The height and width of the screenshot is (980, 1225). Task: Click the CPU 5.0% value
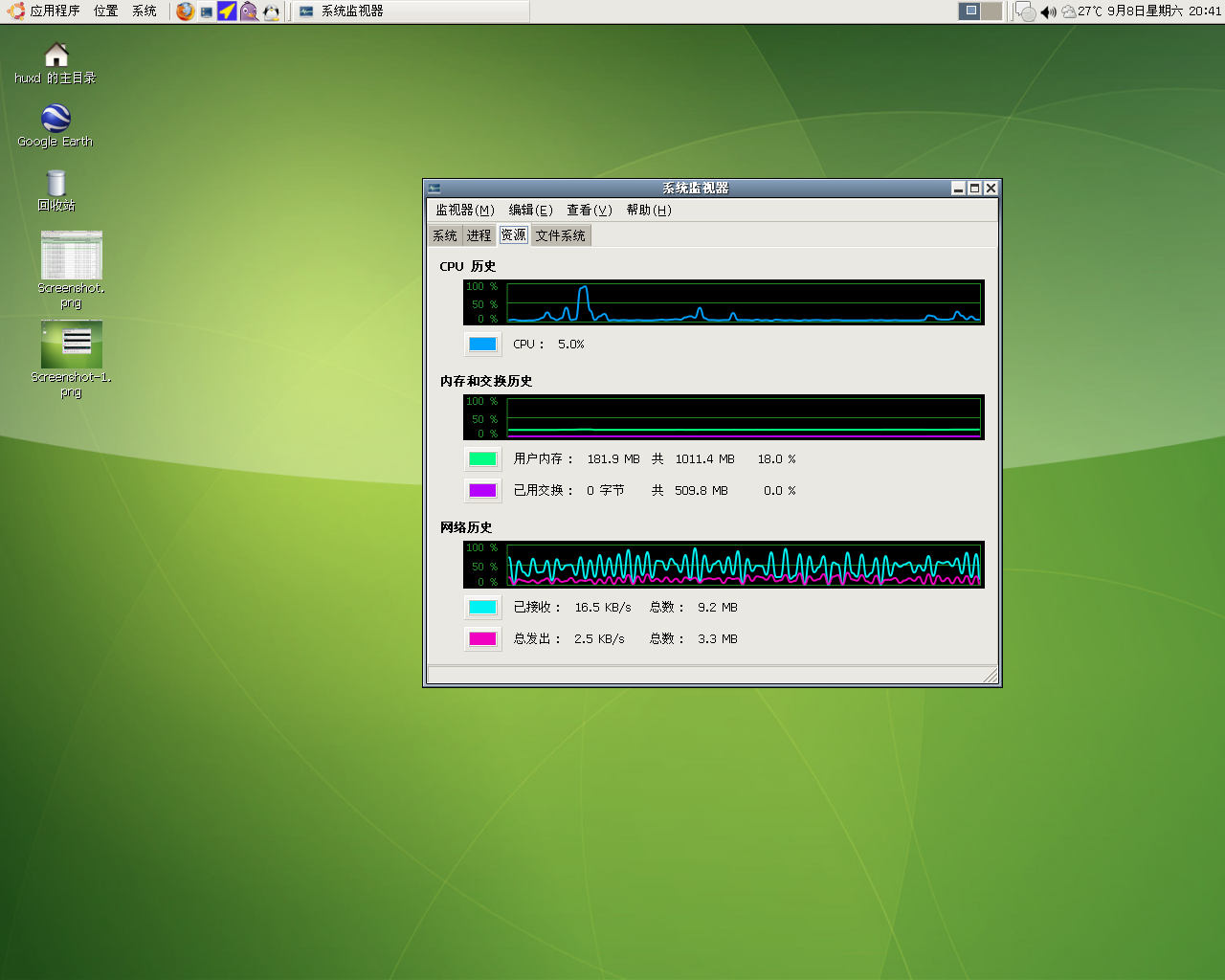tap(570, 345)
